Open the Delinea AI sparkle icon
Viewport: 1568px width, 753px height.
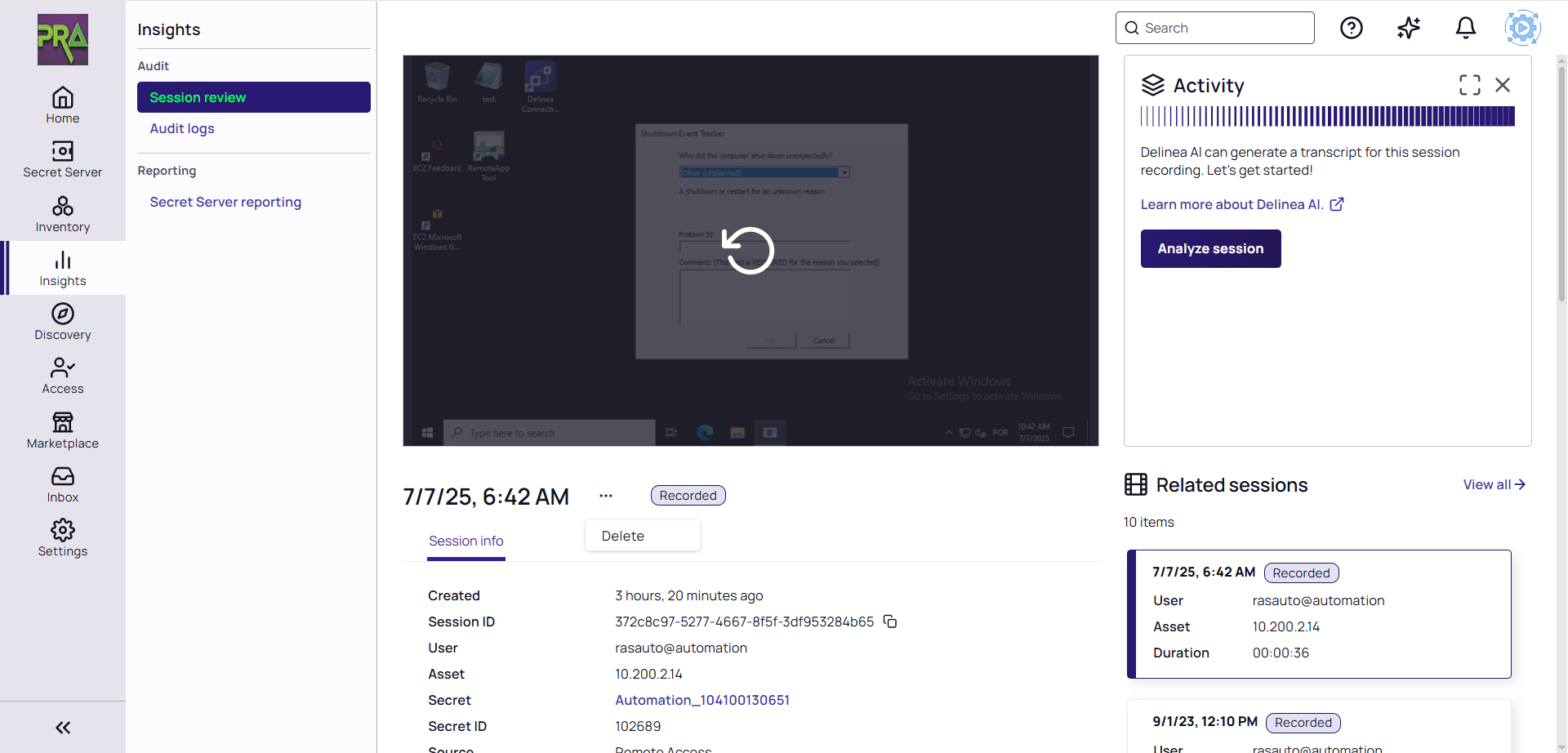pos(1408,28)
